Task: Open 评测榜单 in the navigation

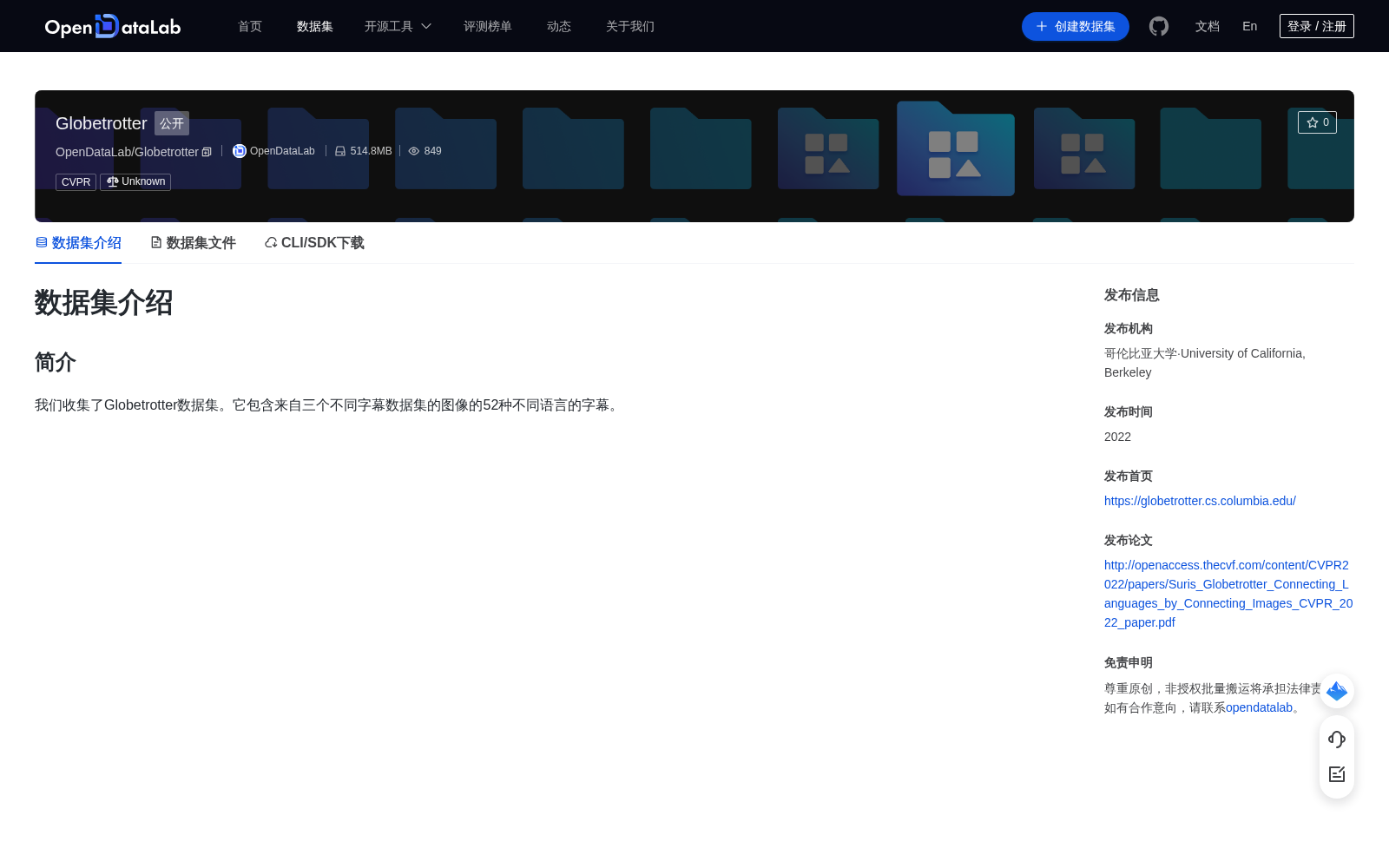Action: 488,26
